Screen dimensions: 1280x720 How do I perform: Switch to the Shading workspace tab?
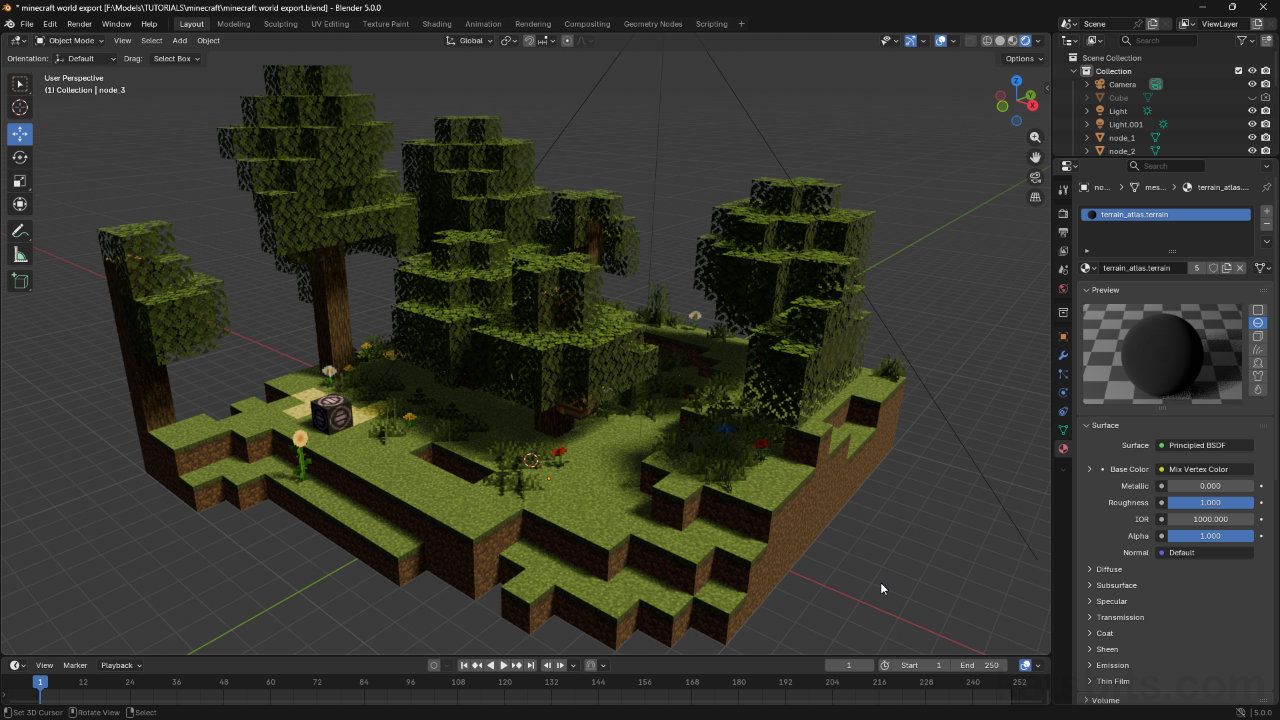(x=436, y=23)
